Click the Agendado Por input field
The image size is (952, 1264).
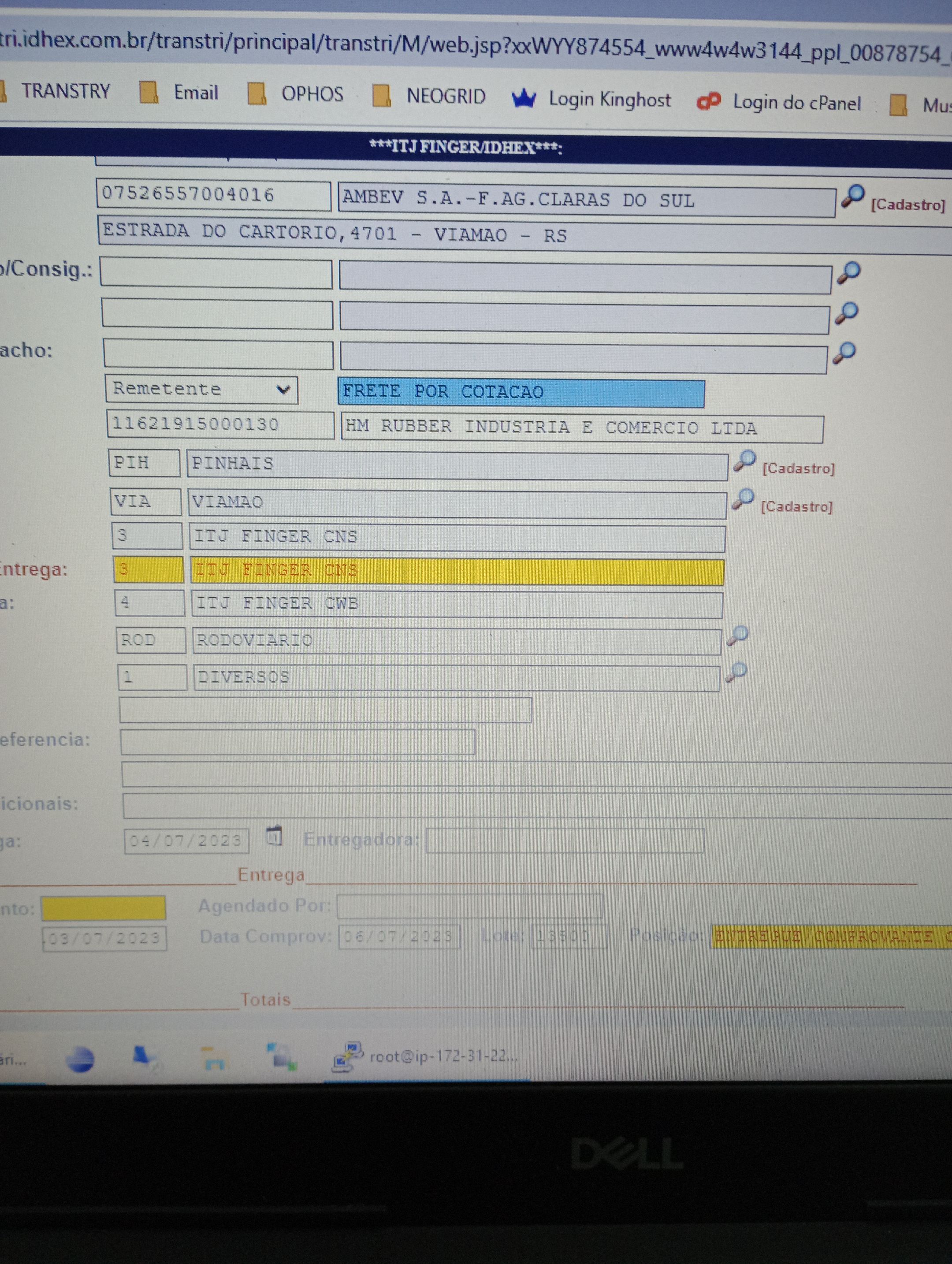(x=469, y=906)
